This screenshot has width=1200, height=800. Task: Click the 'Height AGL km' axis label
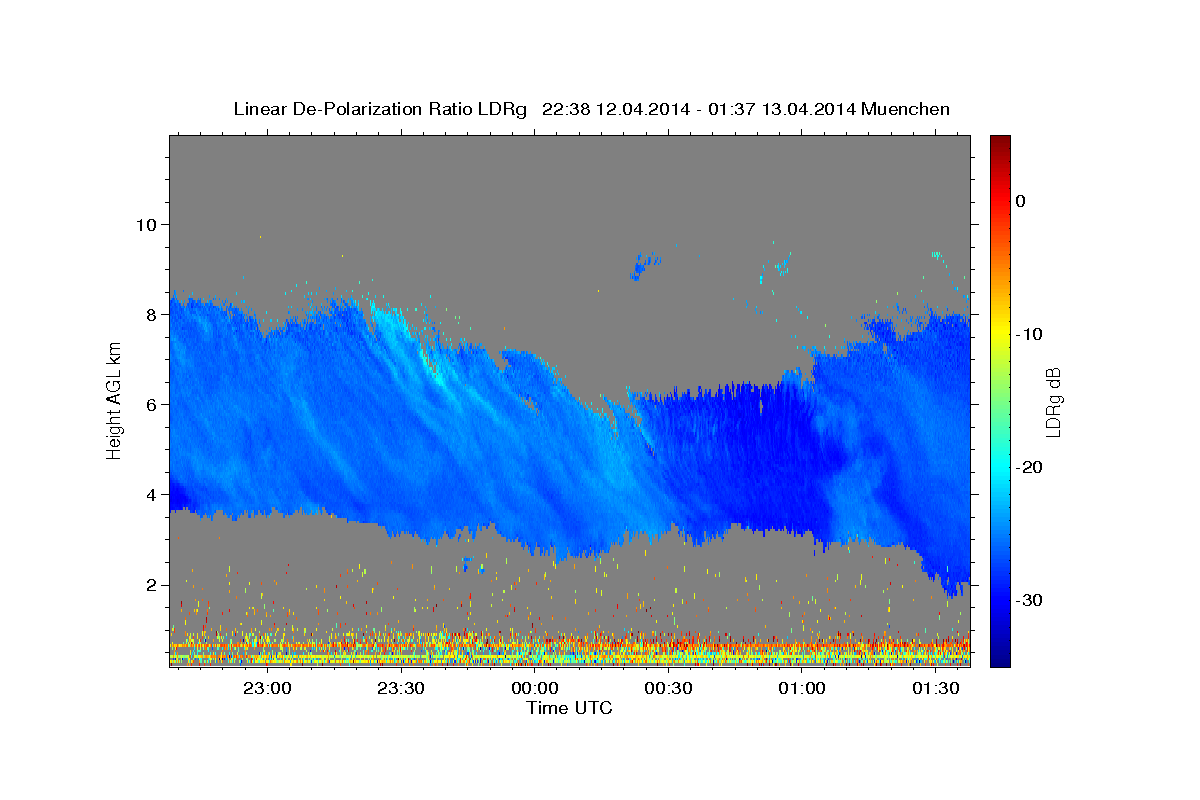pyautogui.click(x=114, y=402)
